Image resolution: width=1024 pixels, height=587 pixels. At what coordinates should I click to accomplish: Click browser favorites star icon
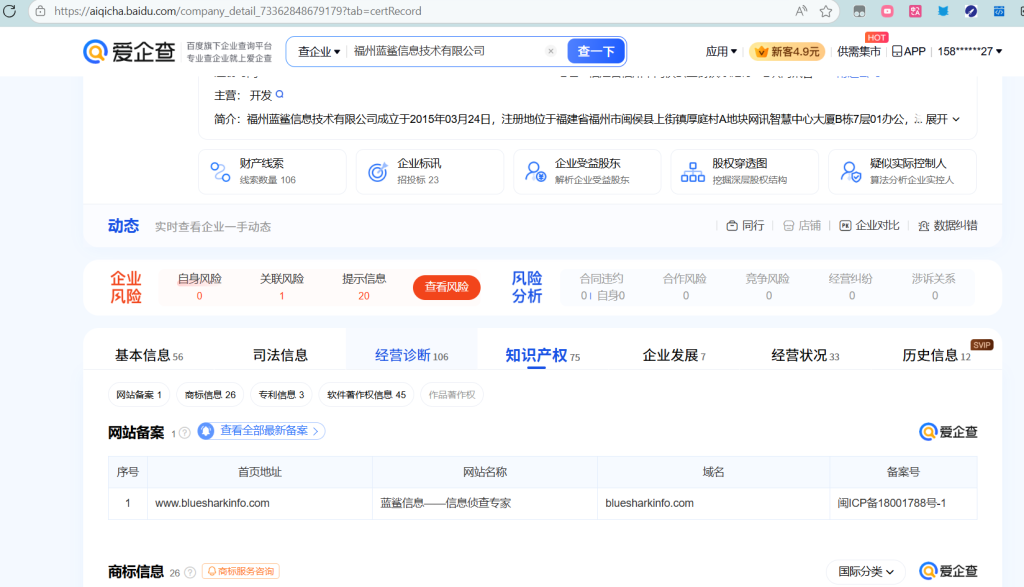point(826,11)
